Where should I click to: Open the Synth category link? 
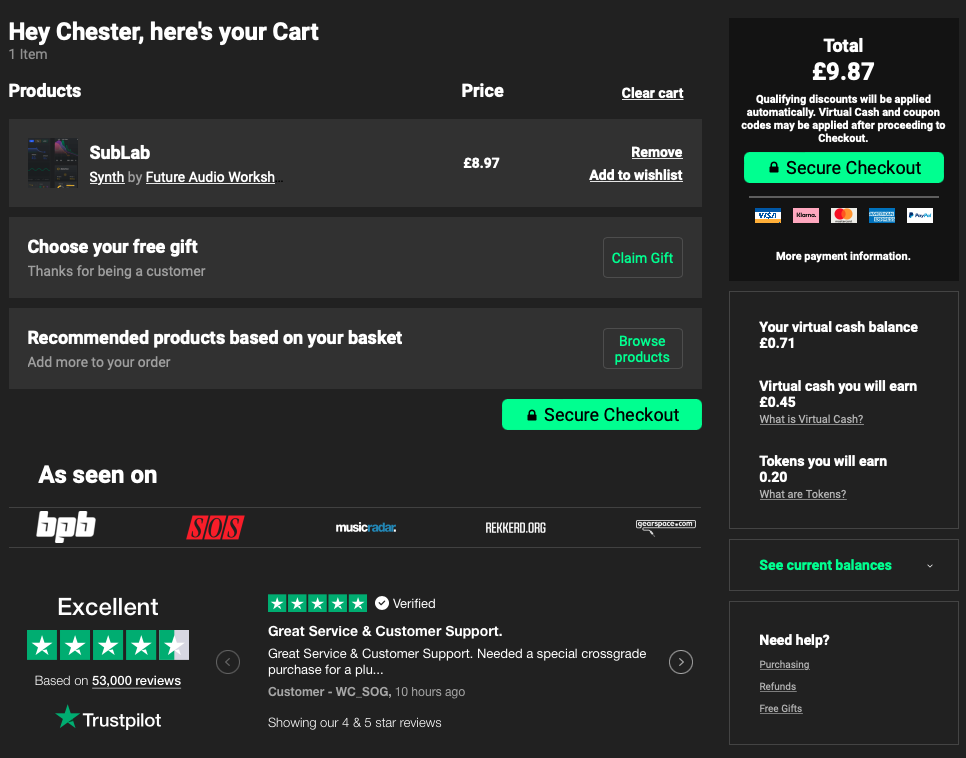(x=107, y=177)
